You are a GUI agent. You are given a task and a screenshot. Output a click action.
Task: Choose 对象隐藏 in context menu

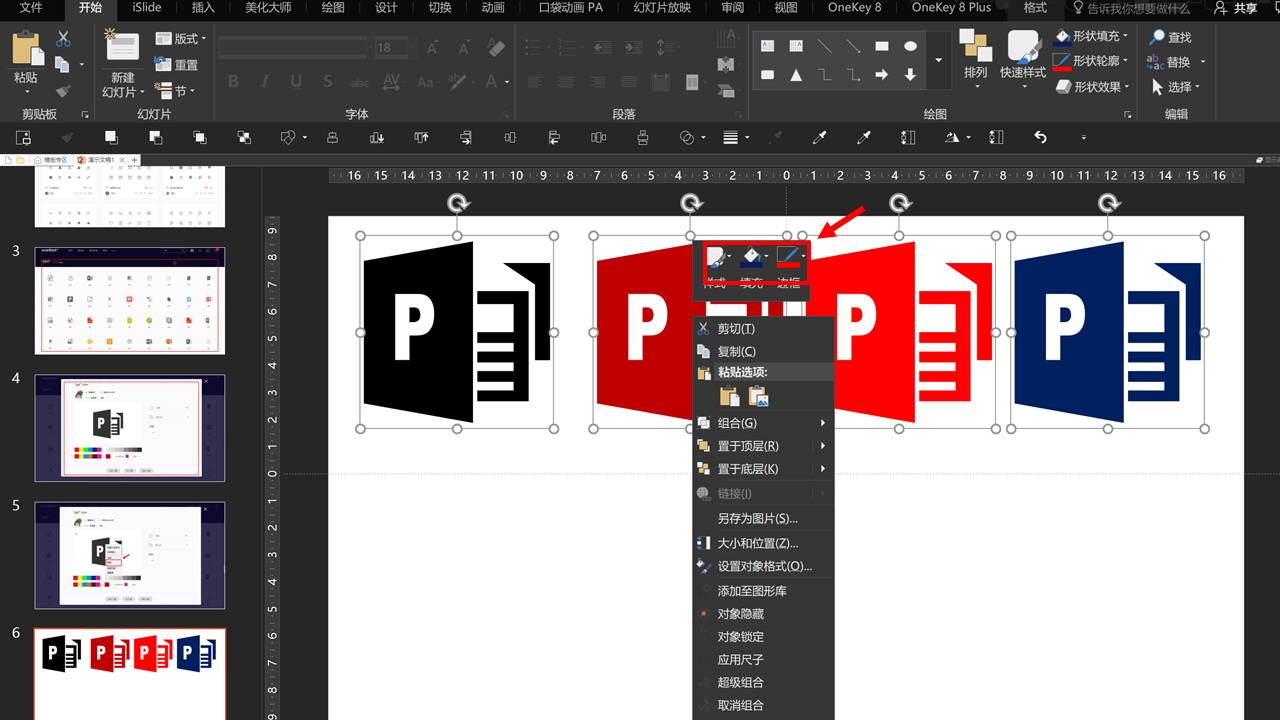click(x=763, y=614)
